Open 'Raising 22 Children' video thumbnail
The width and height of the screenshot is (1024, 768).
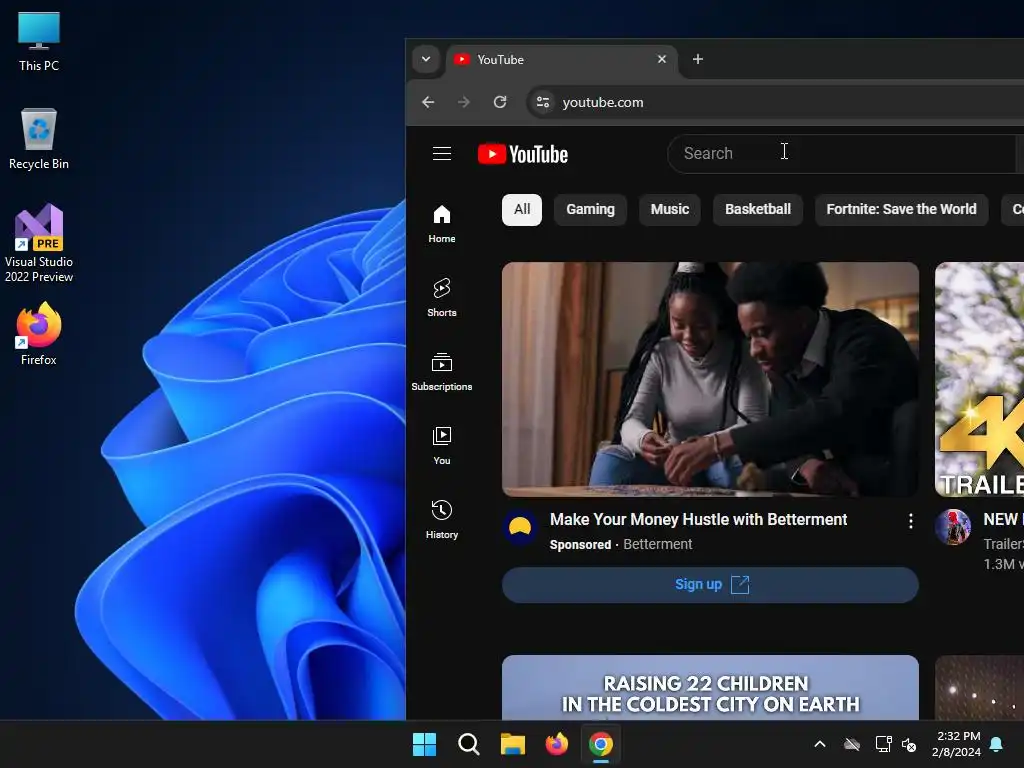[x=710, y=687]
